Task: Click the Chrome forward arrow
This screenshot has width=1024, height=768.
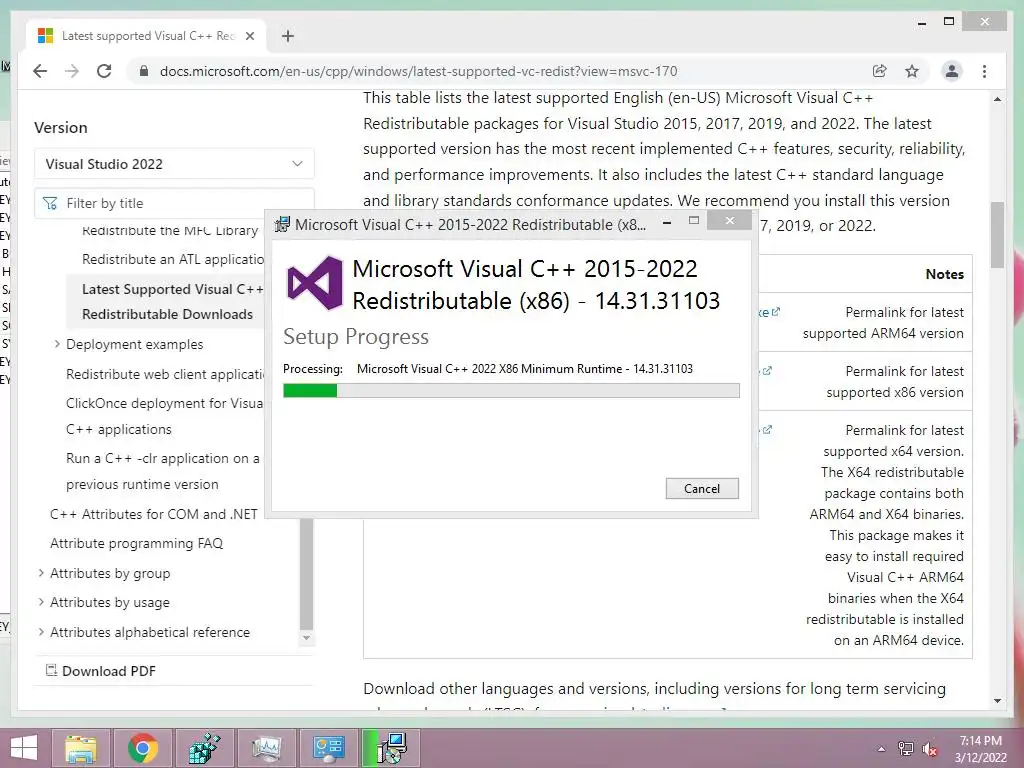Action: pyautogui.click(x=72, y=71)
